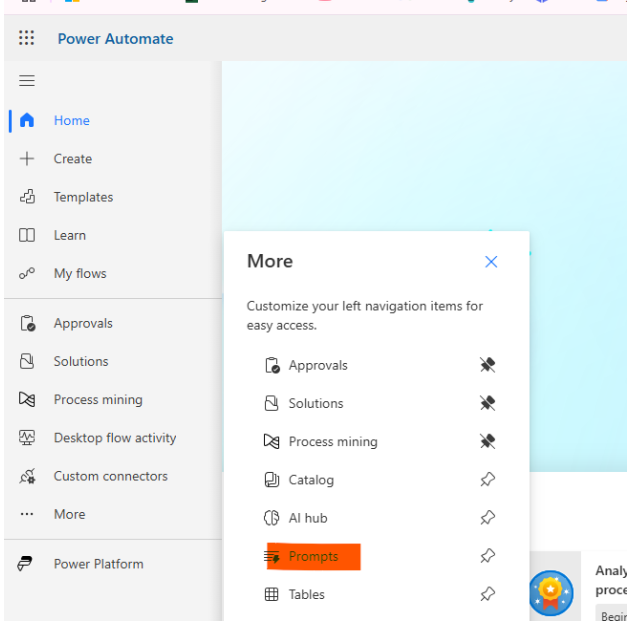Open Tables in the More panel

(x=307, y=595)
